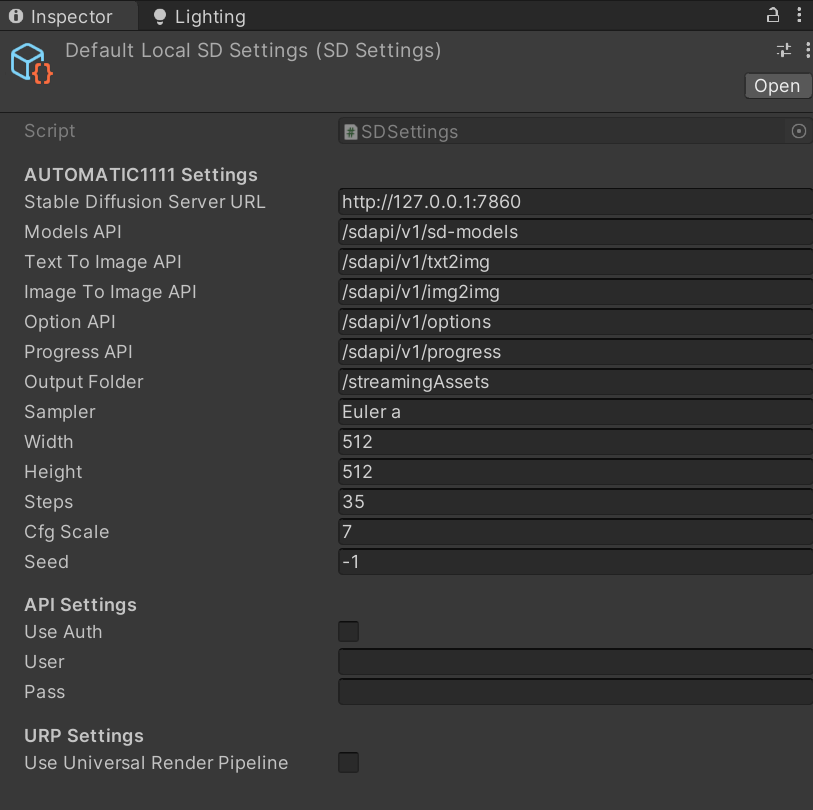Toggle Use Universal Render Pipeline checkbox
The height and width of the screenshot is (810, 813).
point(348,763)
